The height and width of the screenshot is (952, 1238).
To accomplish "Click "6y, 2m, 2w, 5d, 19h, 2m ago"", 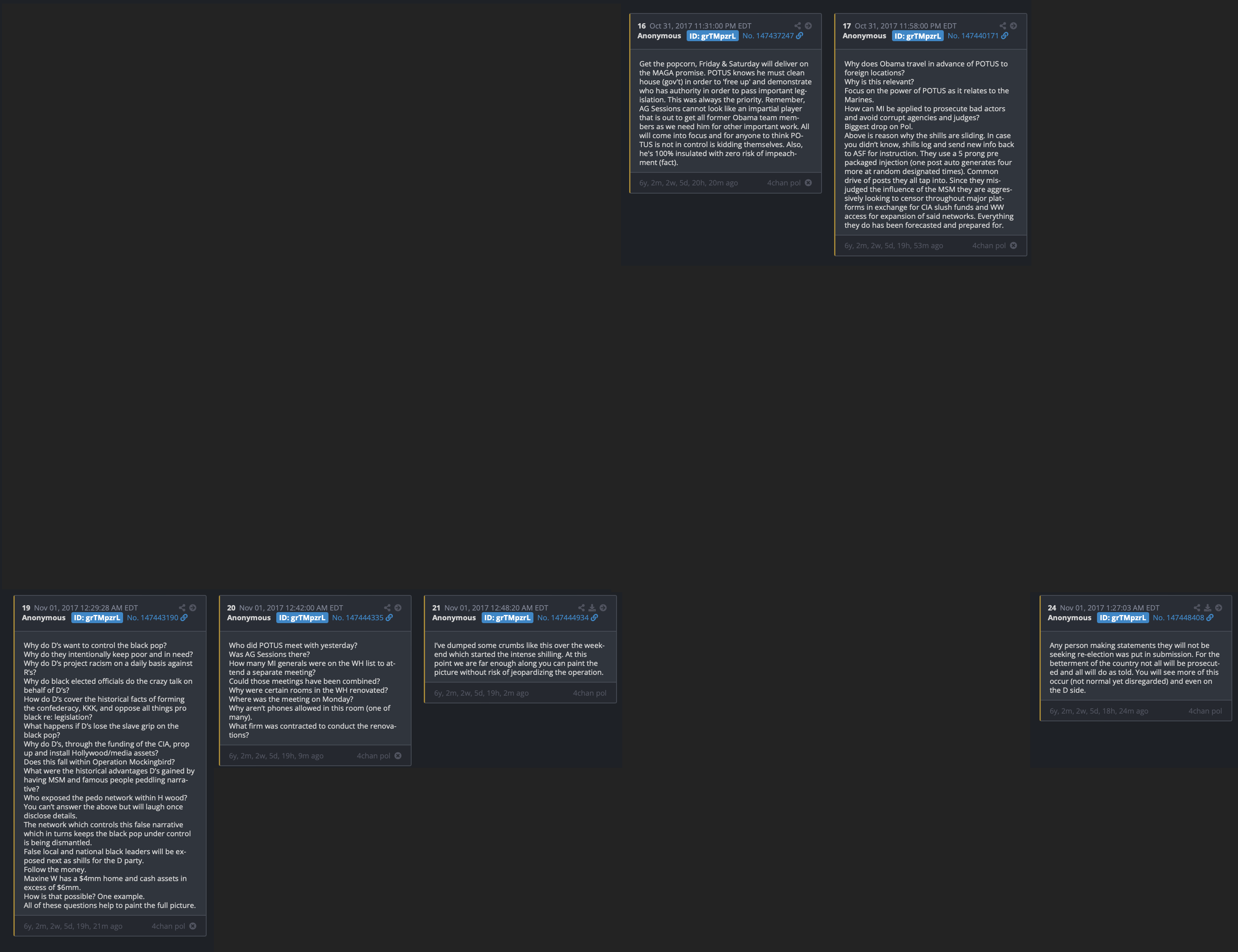I will pyautogui.click(x=481, y=693).
